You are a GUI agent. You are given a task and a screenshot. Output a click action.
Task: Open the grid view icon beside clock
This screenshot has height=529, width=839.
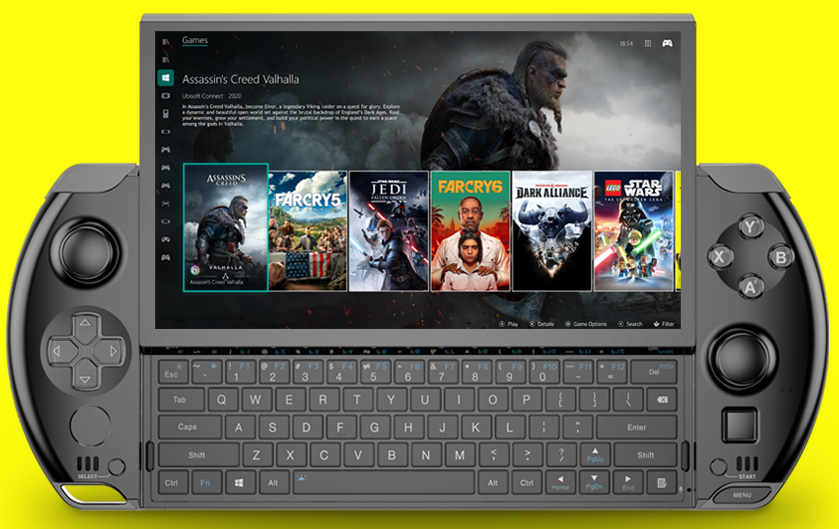647,43
